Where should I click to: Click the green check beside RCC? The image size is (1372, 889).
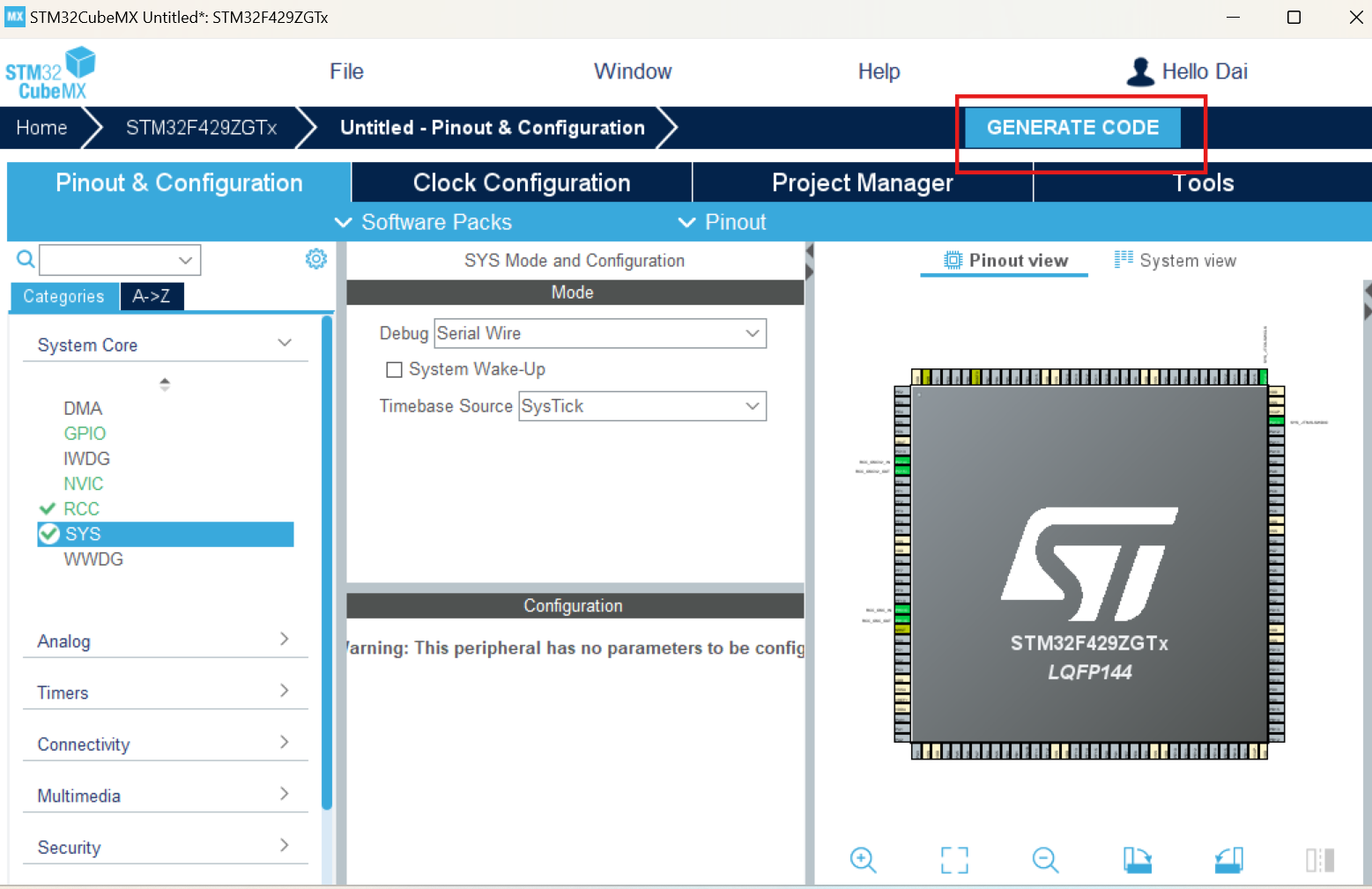48,508
